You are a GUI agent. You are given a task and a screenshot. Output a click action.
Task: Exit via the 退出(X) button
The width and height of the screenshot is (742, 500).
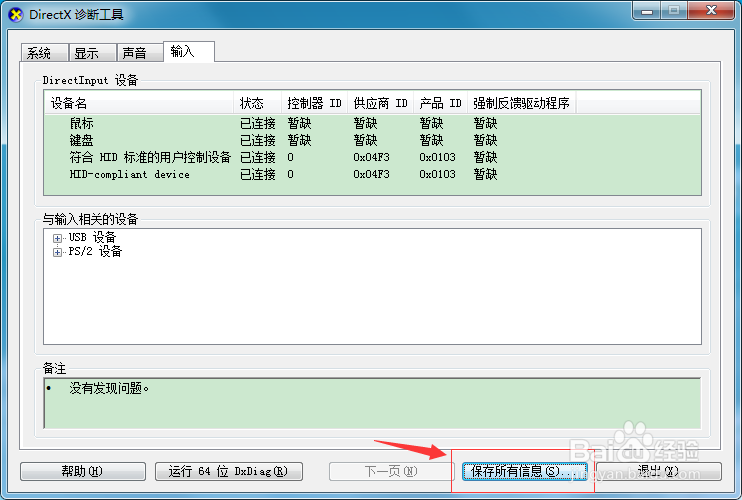658,471
